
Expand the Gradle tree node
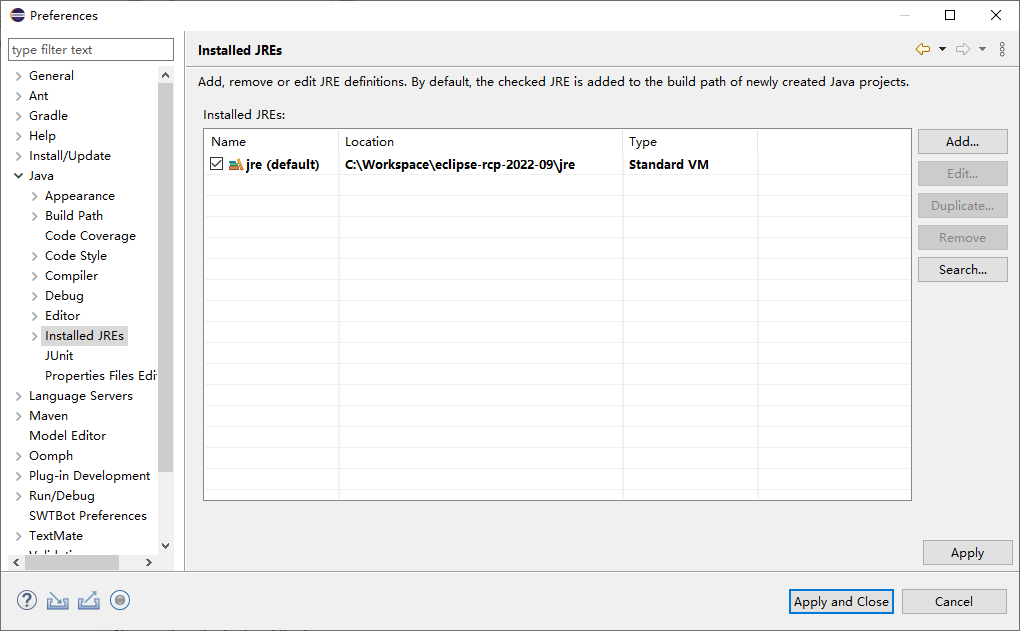[x=18, y=116]
